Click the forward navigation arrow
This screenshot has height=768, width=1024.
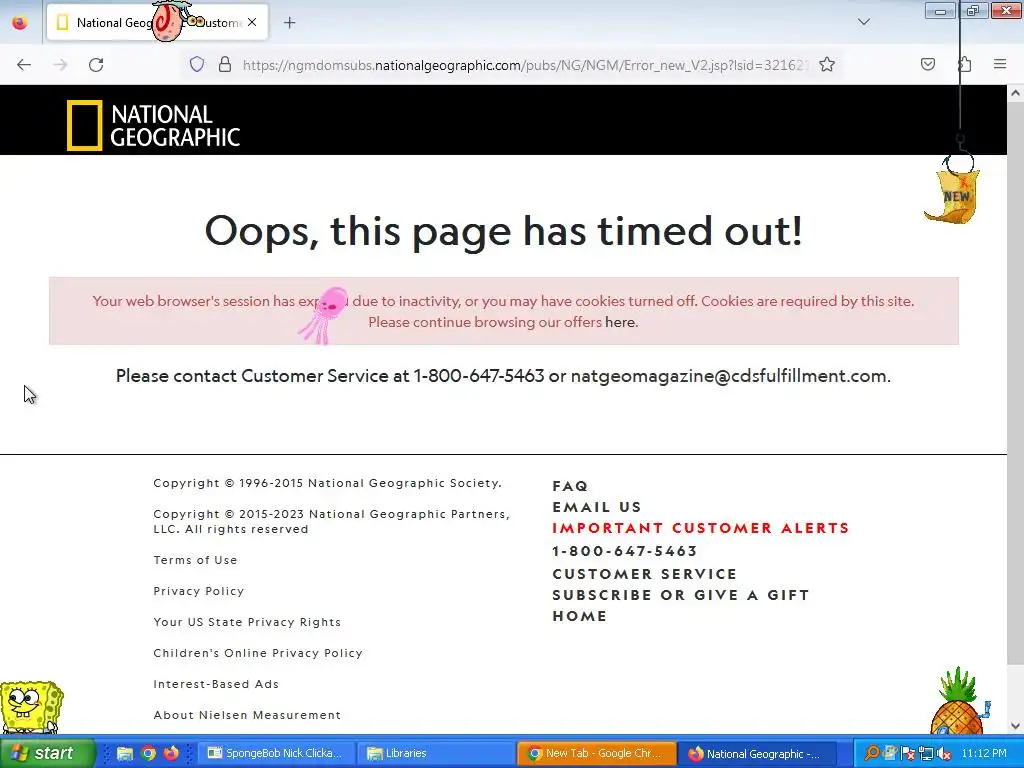[x=60, y=65]
